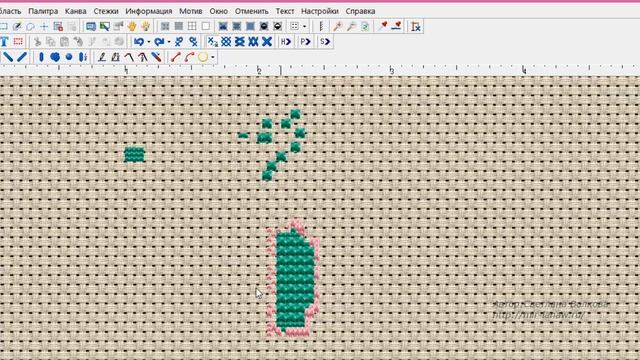Viewport: 640px width, 360px height.
Task: Select the forward-slash half stitch tool
Action: click(22, 57)
